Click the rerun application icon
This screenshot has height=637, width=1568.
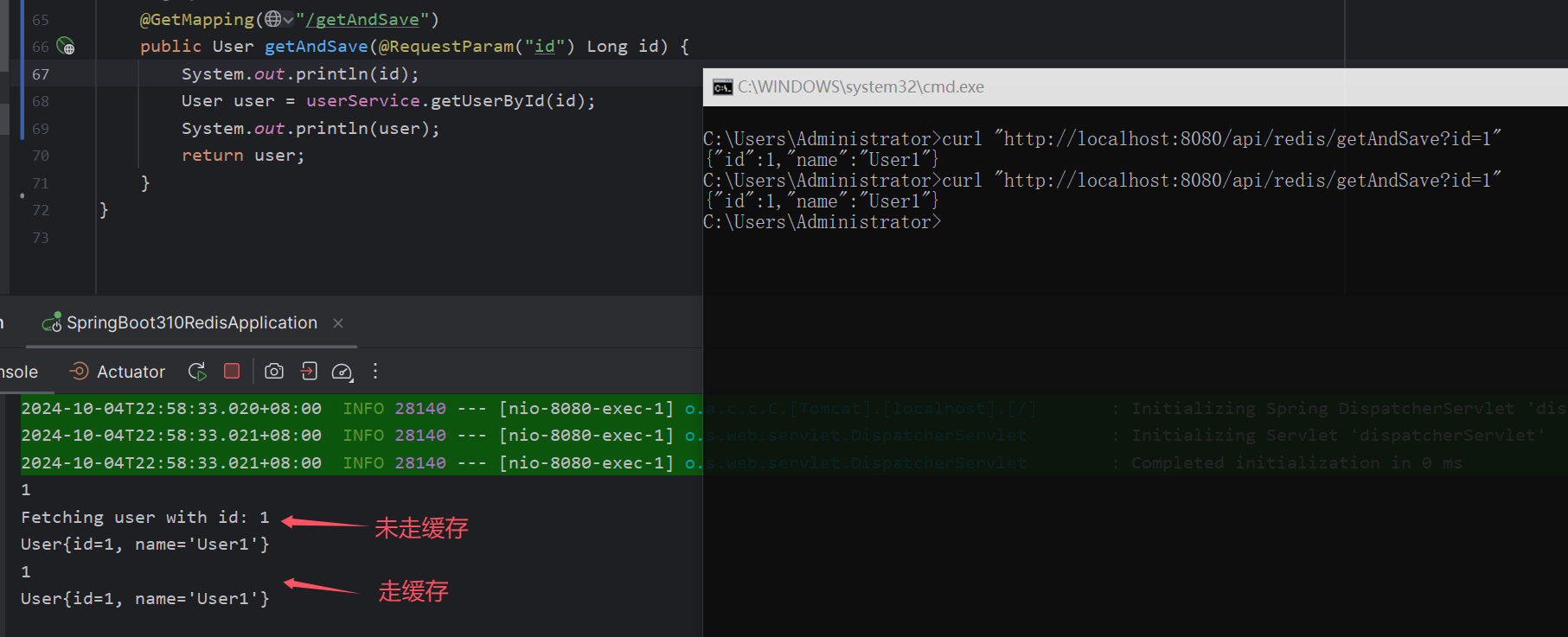(x=197, y=372)
